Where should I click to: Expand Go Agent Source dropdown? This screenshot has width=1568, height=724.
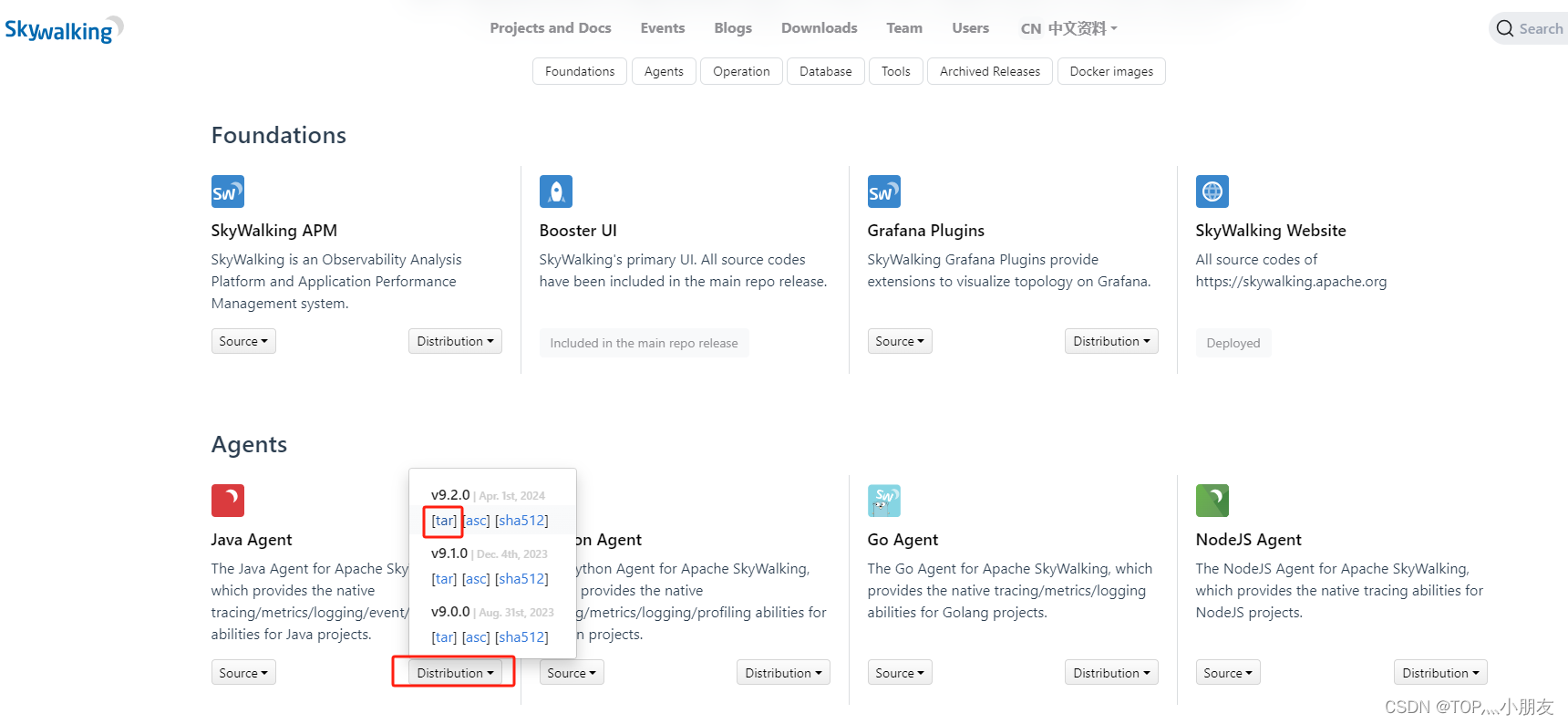(x=900, y=673)
